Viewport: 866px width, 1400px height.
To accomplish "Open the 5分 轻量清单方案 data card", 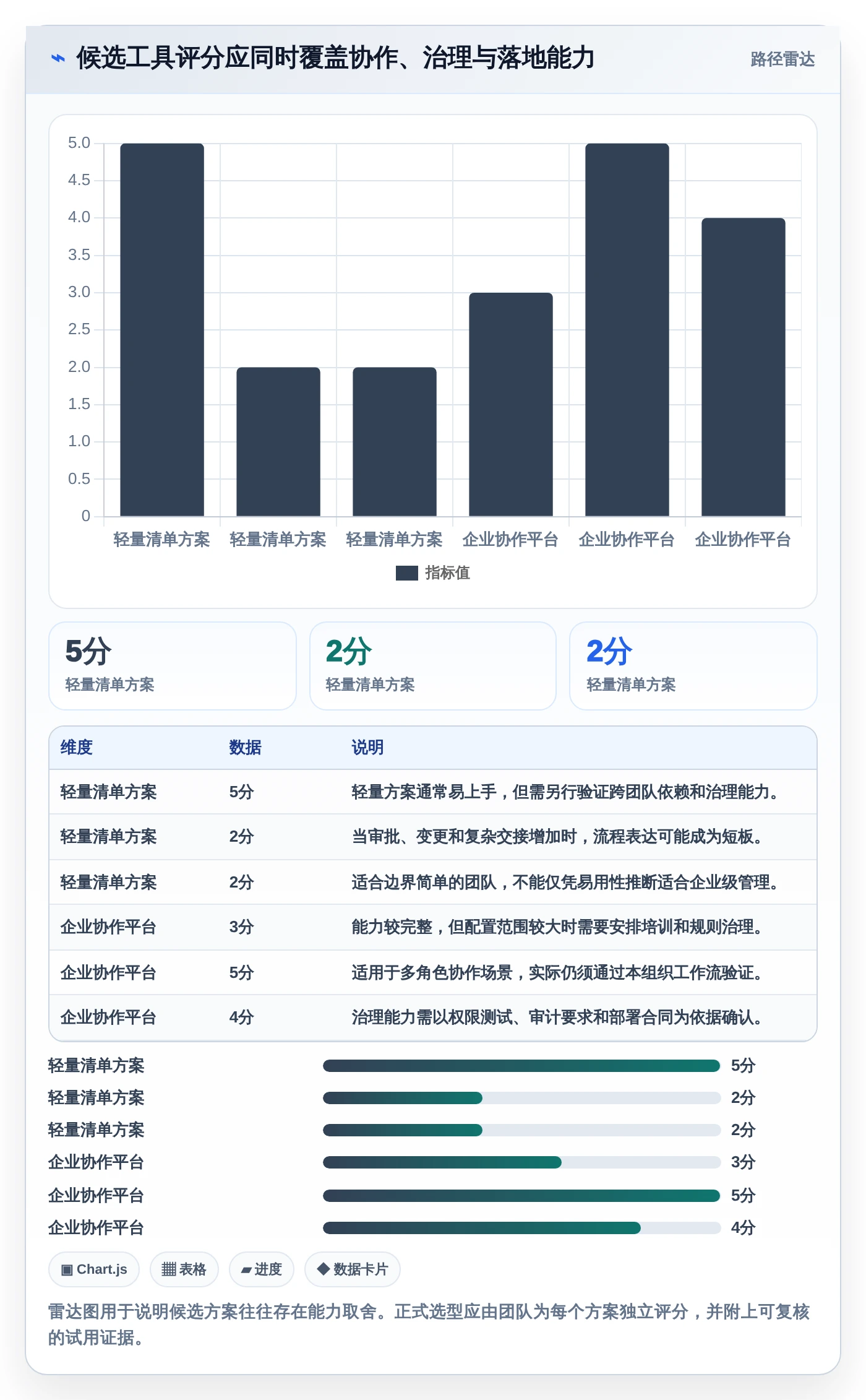I will [x=173, y=666].
